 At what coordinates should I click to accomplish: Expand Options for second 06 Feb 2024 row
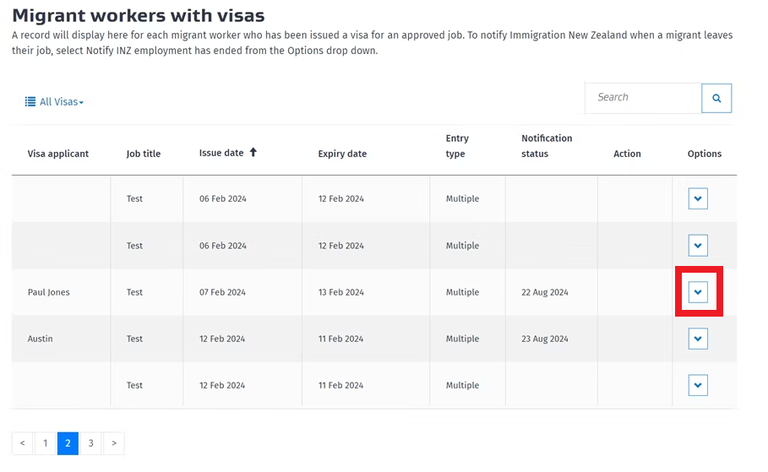(698, 245)
